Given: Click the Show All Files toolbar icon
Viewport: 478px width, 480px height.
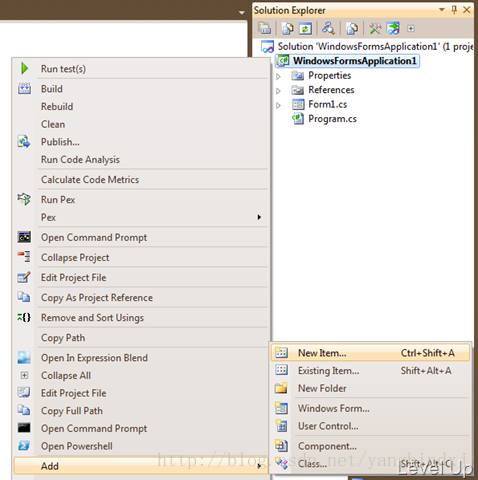Looking at the screenshot, I should point(288,28).
